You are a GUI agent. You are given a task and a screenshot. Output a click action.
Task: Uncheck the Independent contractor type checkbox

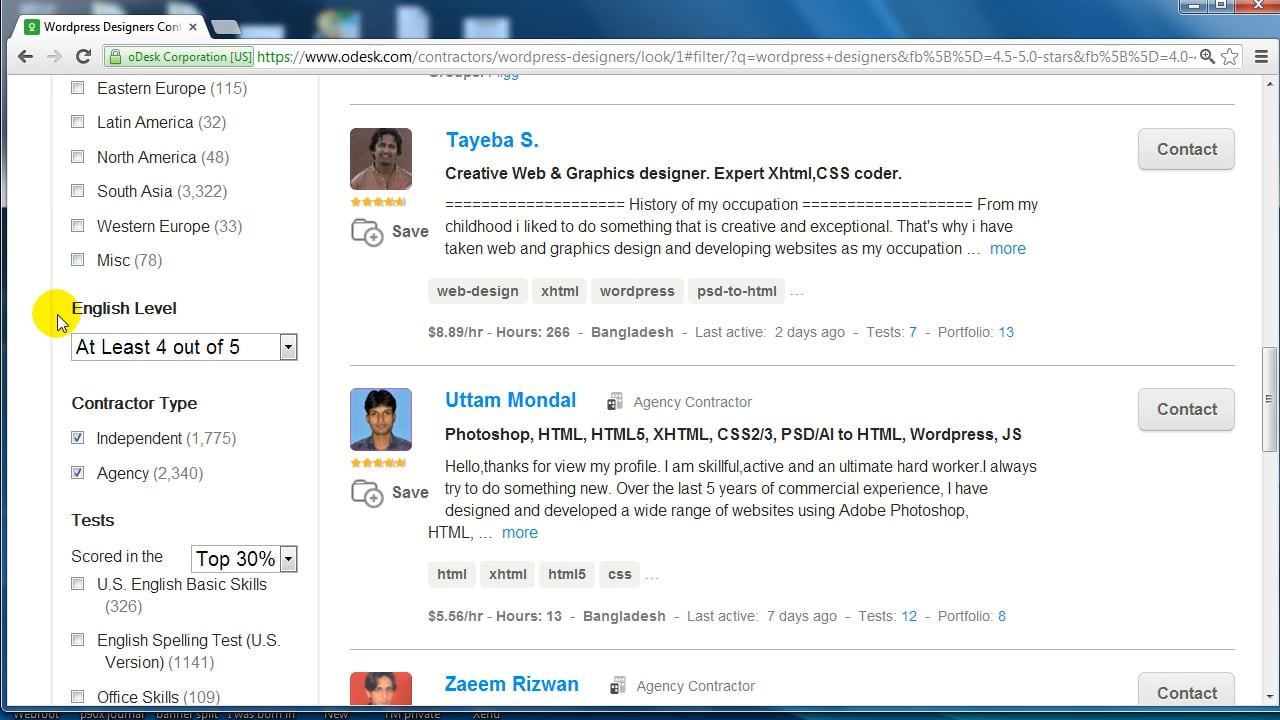(78, 438)
